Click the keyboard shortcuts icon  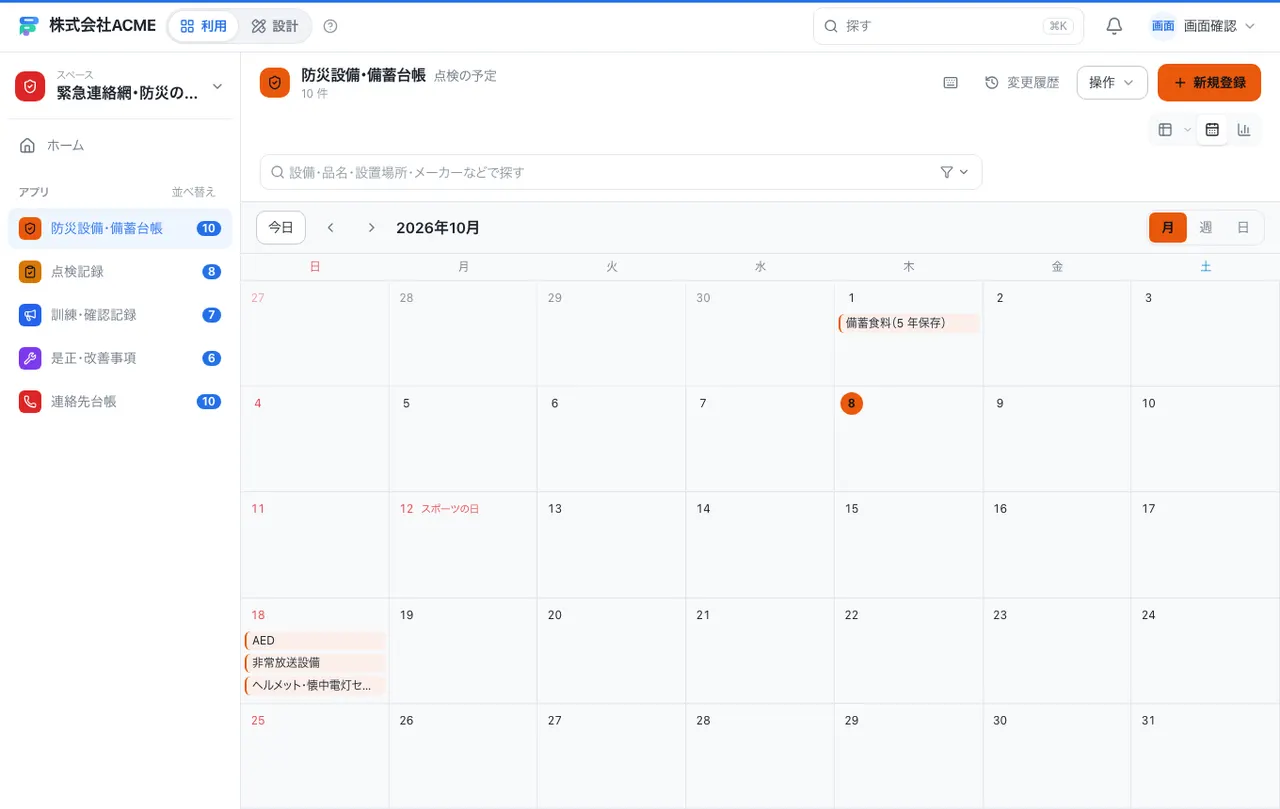tap(951, 83)
